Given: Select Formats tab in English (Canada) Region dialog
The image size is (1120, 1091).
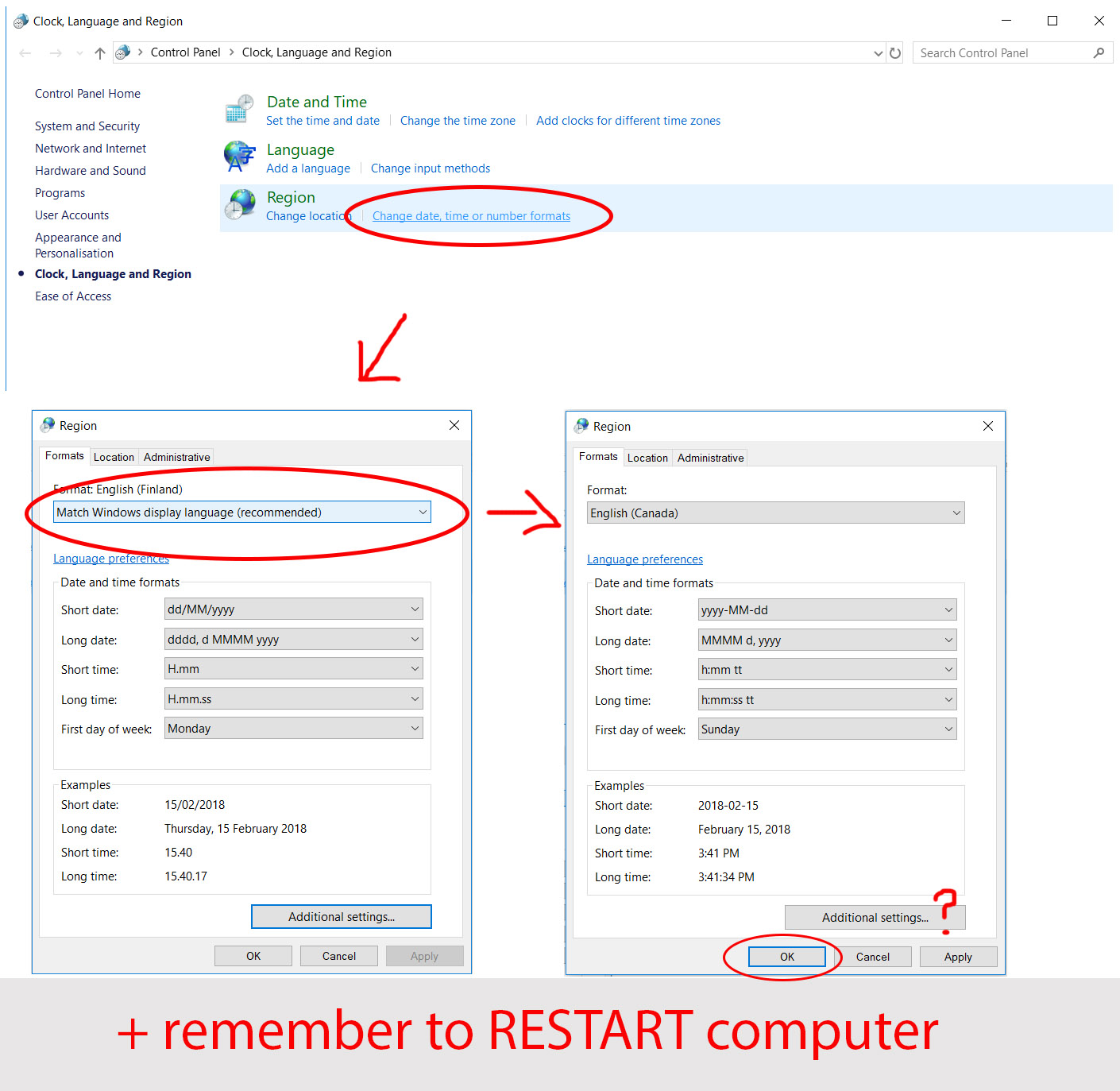Looking at the screenshot, I should pyautogui.click(x=598, y=457).
